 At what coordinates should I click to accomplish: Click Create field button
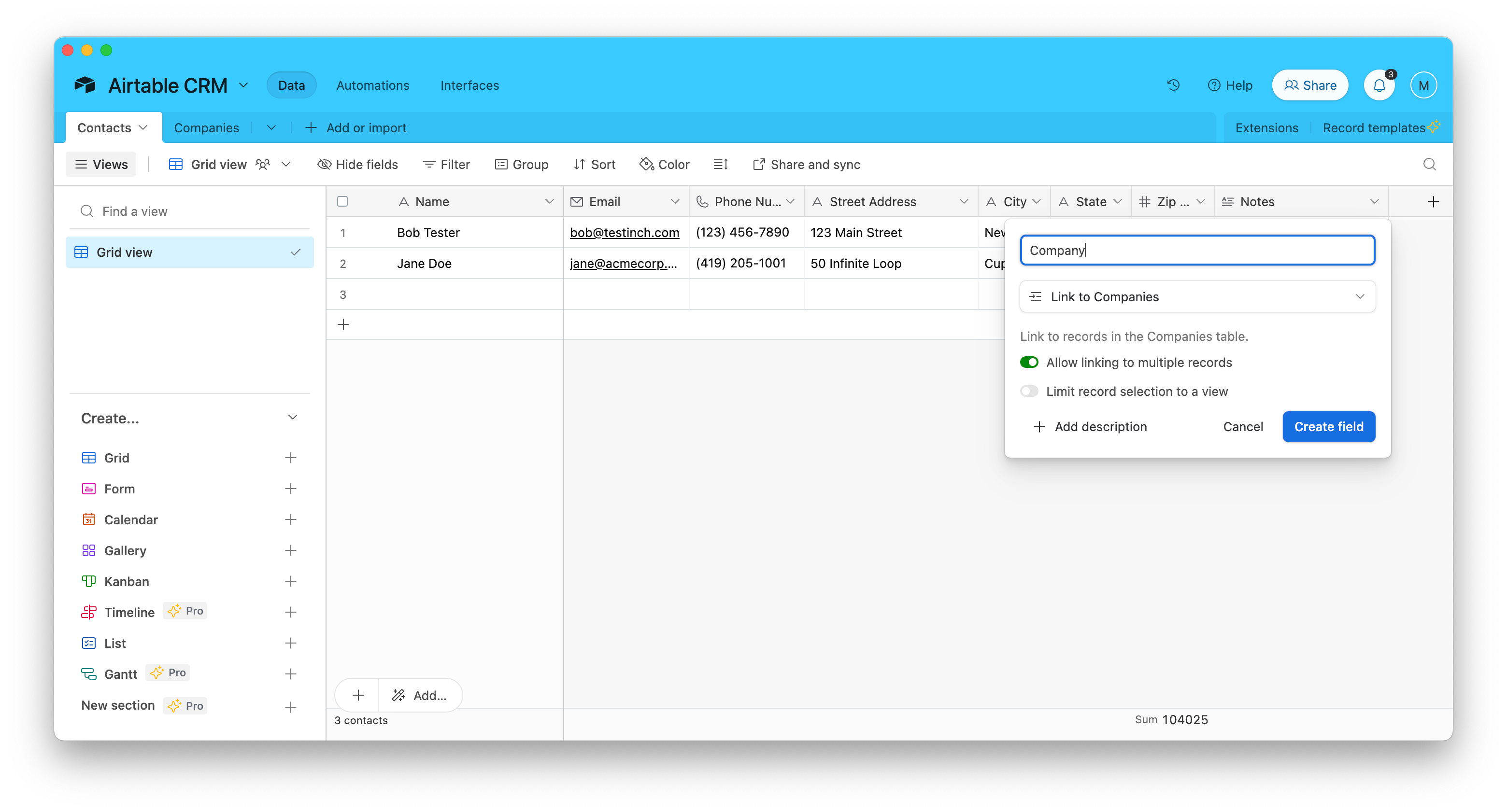click(x=1329, y=427)
